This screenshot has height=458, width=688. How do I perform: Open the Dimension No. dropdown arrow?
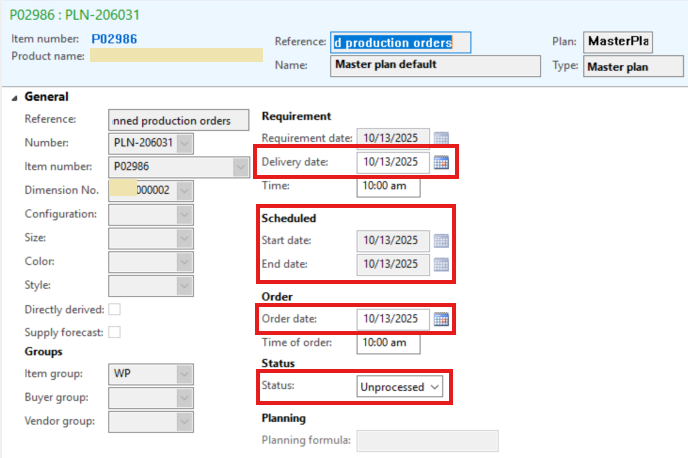(x=184, y=190)
